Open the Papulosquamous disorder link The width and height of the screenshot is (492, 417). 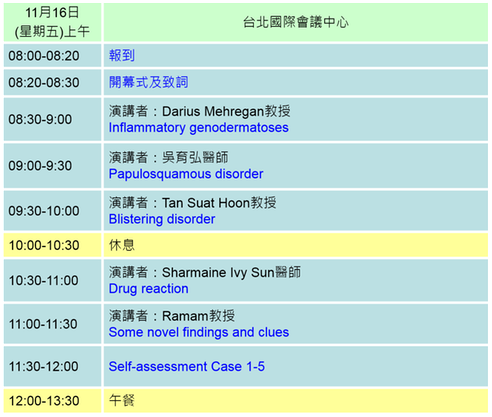pos(186,174)
